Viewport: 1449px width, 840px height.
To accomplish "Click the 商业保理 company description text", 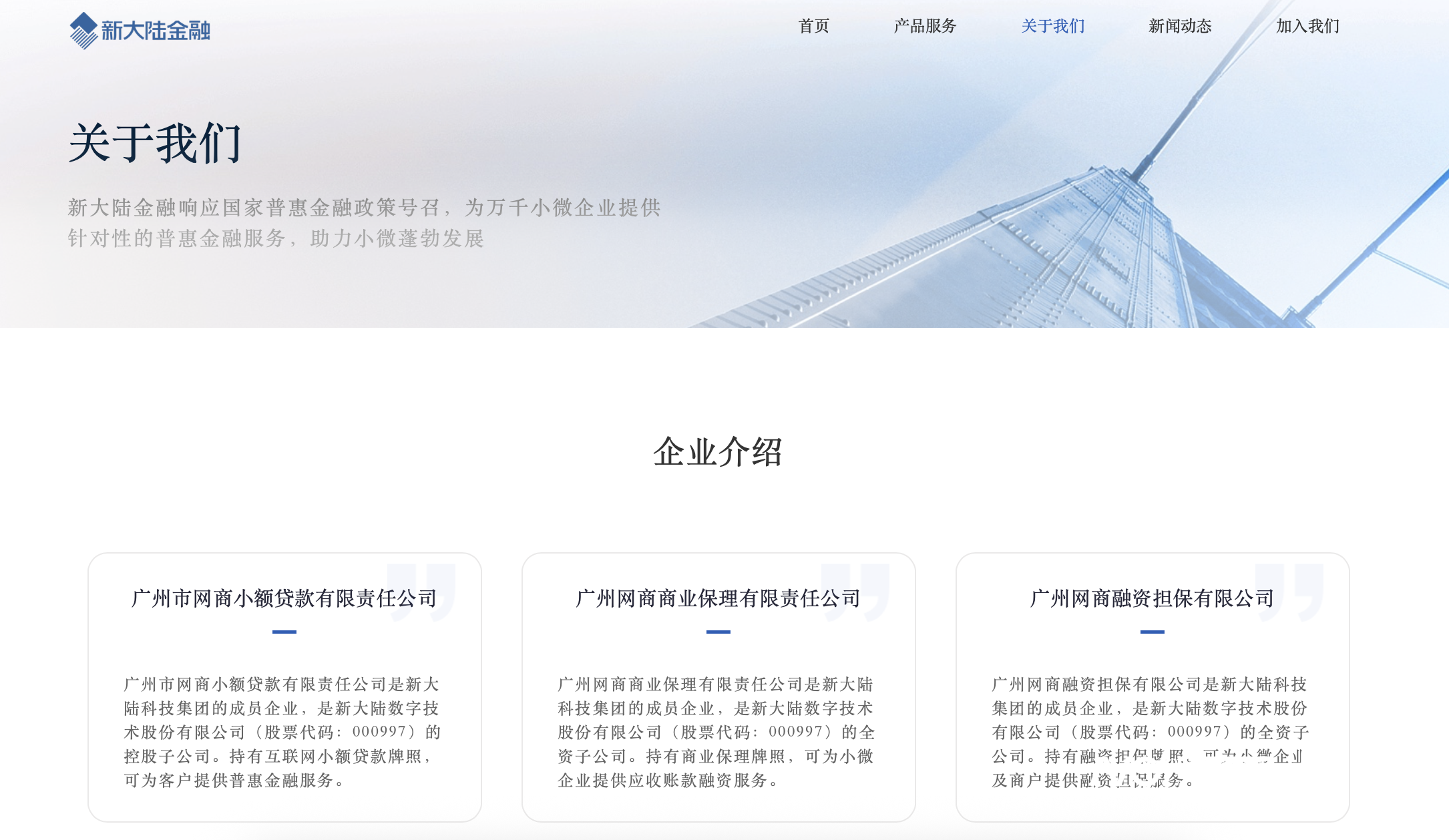I will pyautogui.click(x=716, y=732).
